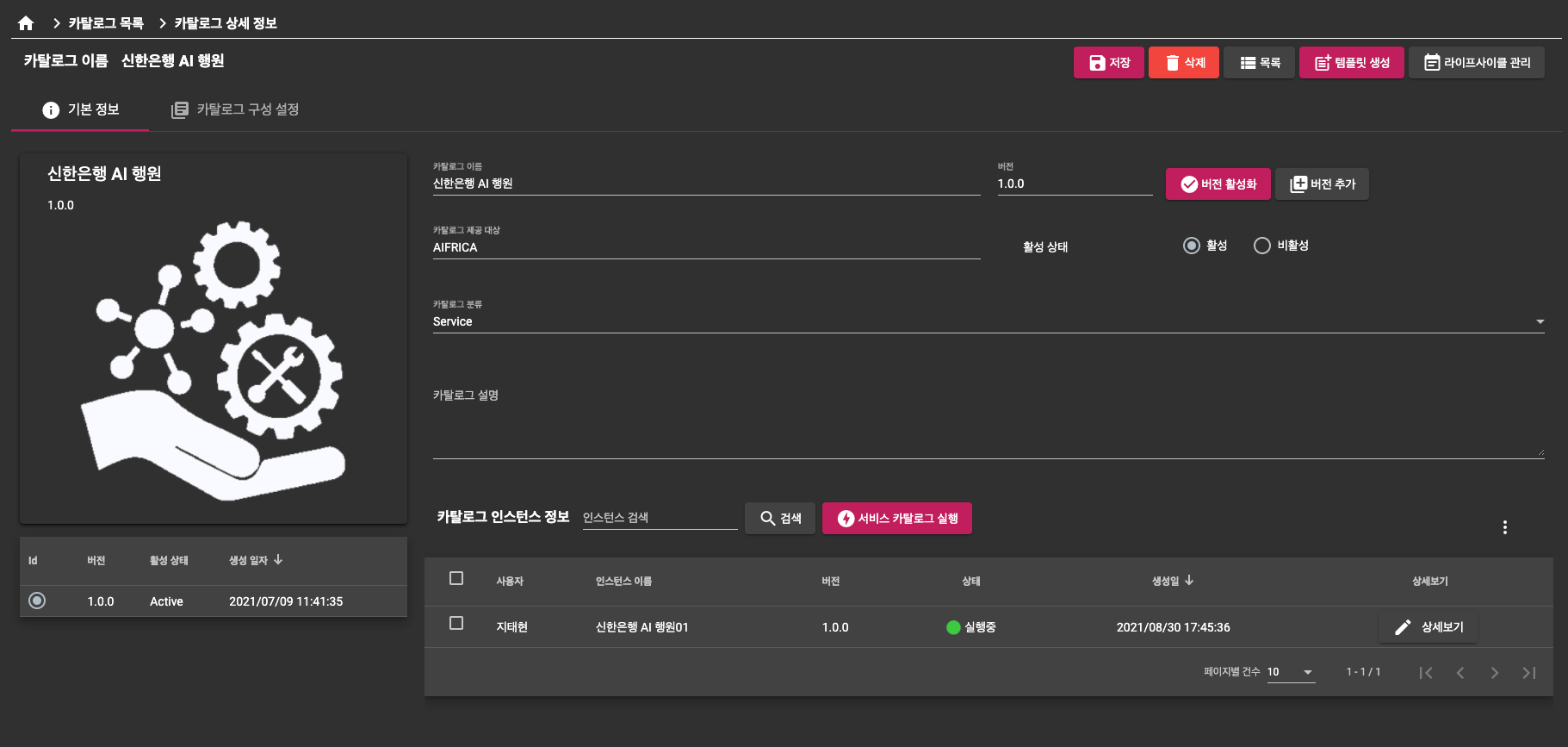Select version 1.0.0 row radio button

pyautogui.click(x=37, y=601)
